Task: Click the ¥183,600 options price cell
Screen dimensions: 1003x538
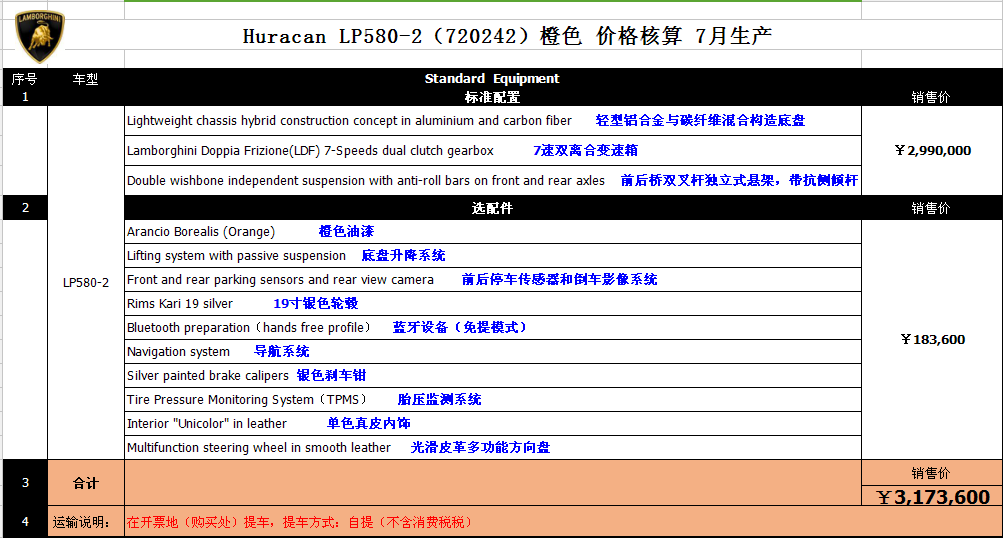Action: pyautogui.click(x=932, y=339)
